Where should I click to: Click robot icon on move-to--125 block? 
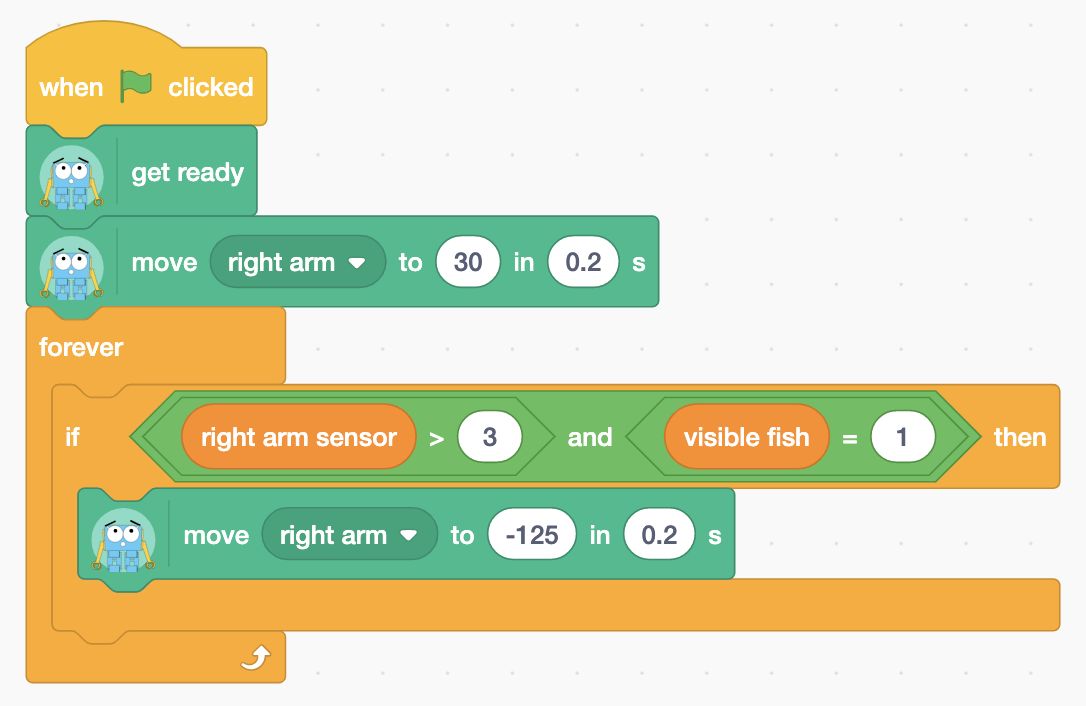click(123, 540)
